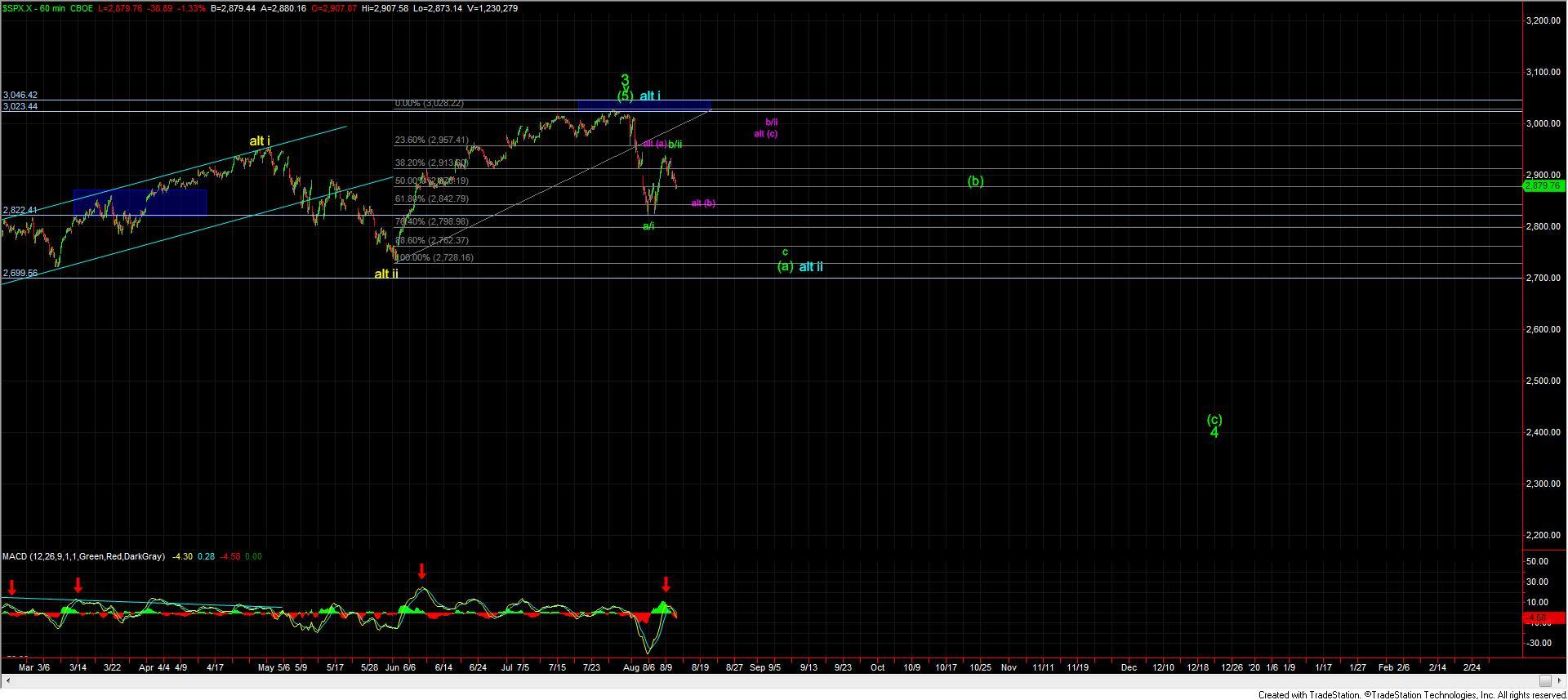Select the large green '3' wave label
The image size is (1568, 700).
click(625, 81)
